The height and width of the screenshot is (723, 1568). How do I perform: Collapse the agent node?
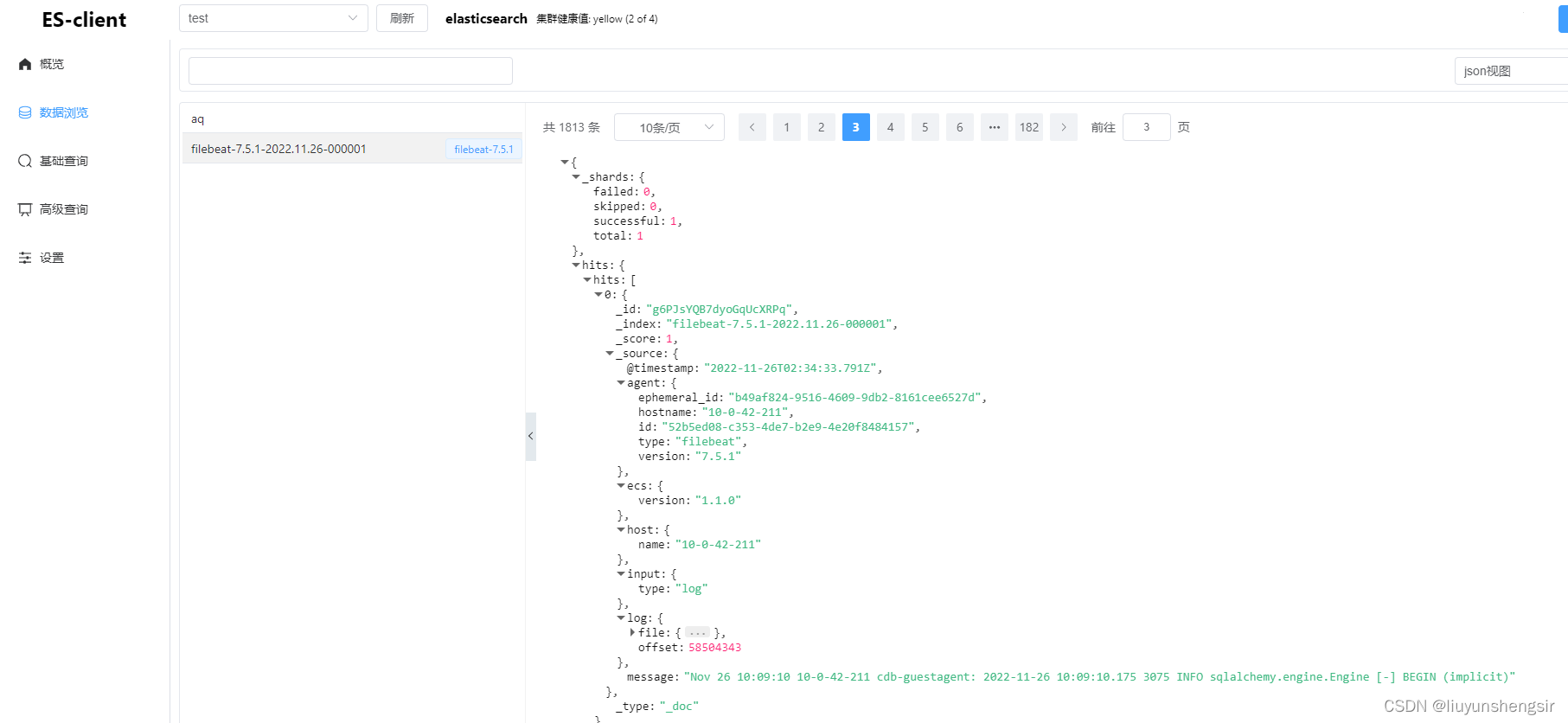click(x=621, y=382)
